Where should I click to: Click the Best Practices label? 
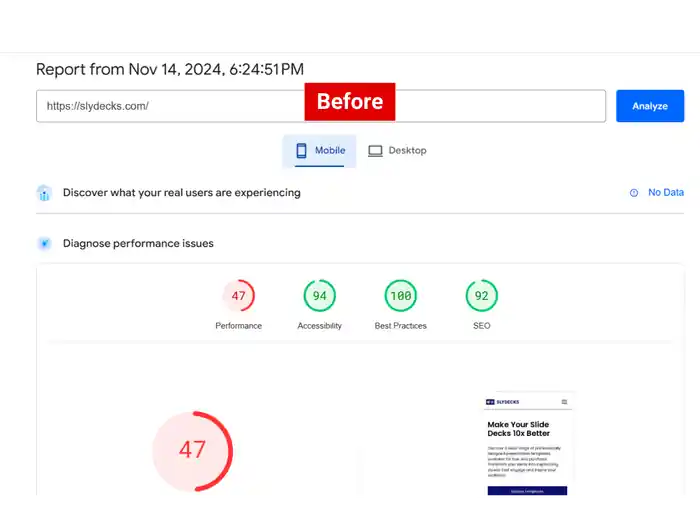tap(400, 326)
